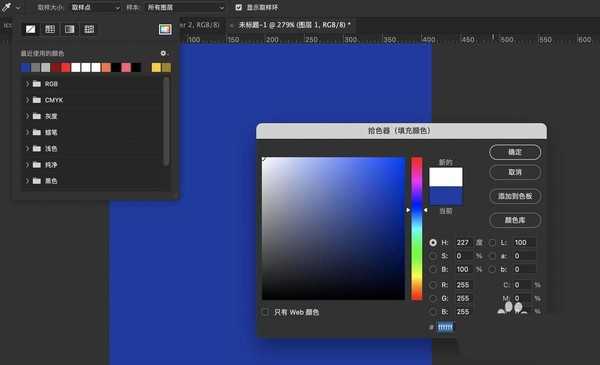Click the folder icon of RGB group
The image size is (600, 365).
[37, 84]
